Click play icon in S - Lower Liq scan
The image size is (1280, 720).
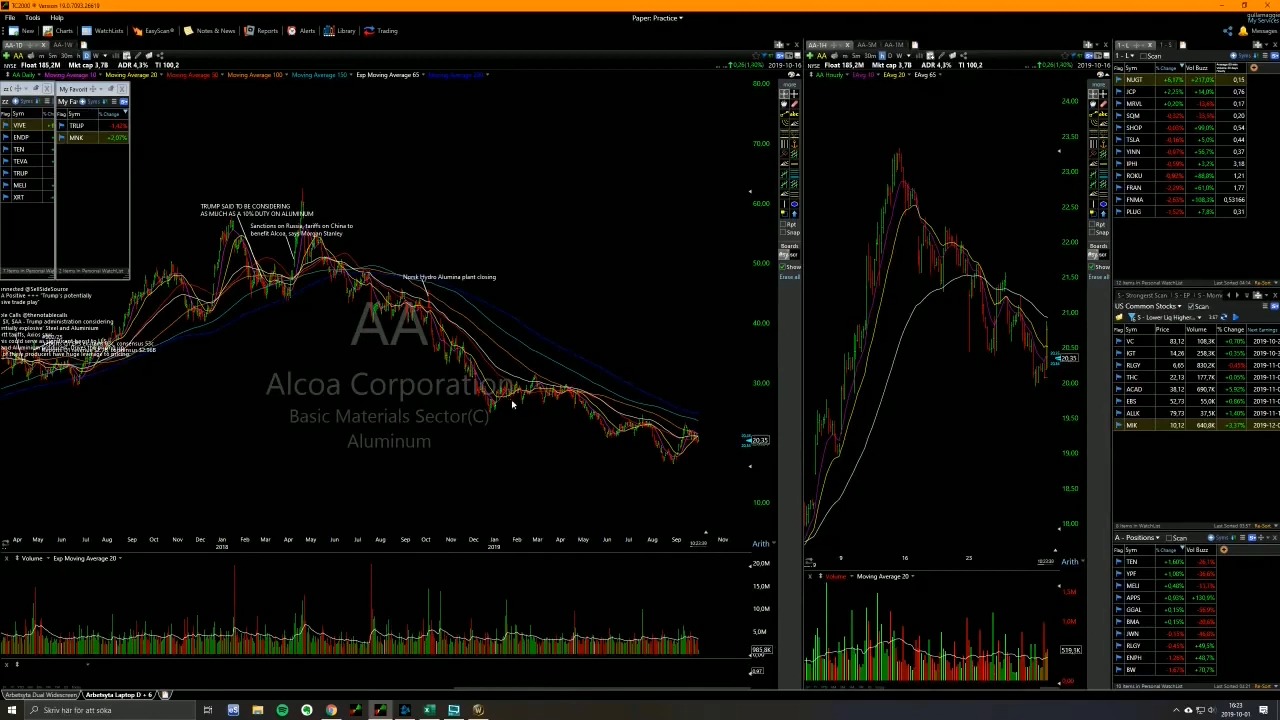pyautogui.click(x=1236, y=317)
